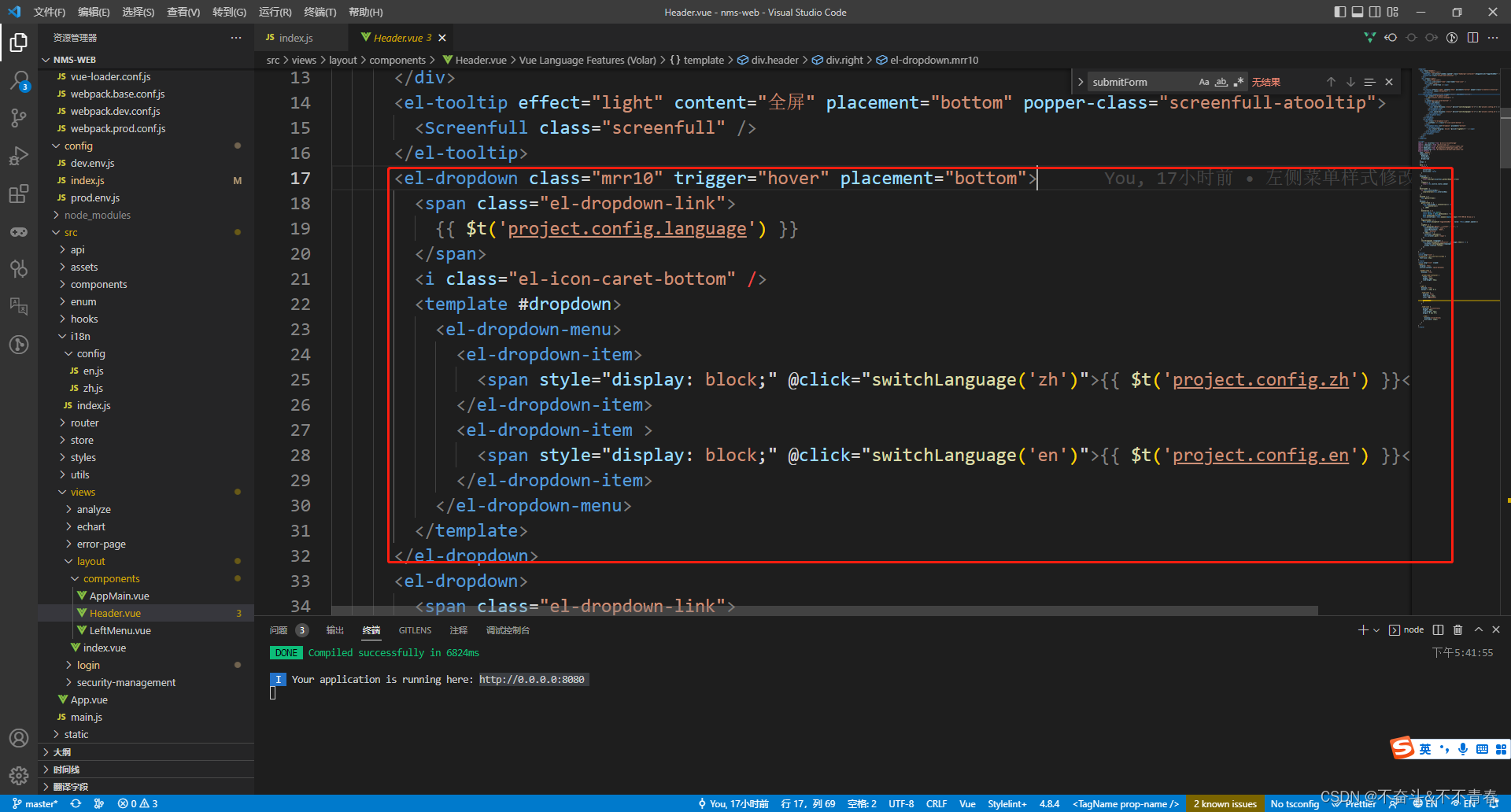Toggle regular expression in find widget
The width and height of the screenshot is (1511, 812).
pyautogui.click(x=1239, y=82)
